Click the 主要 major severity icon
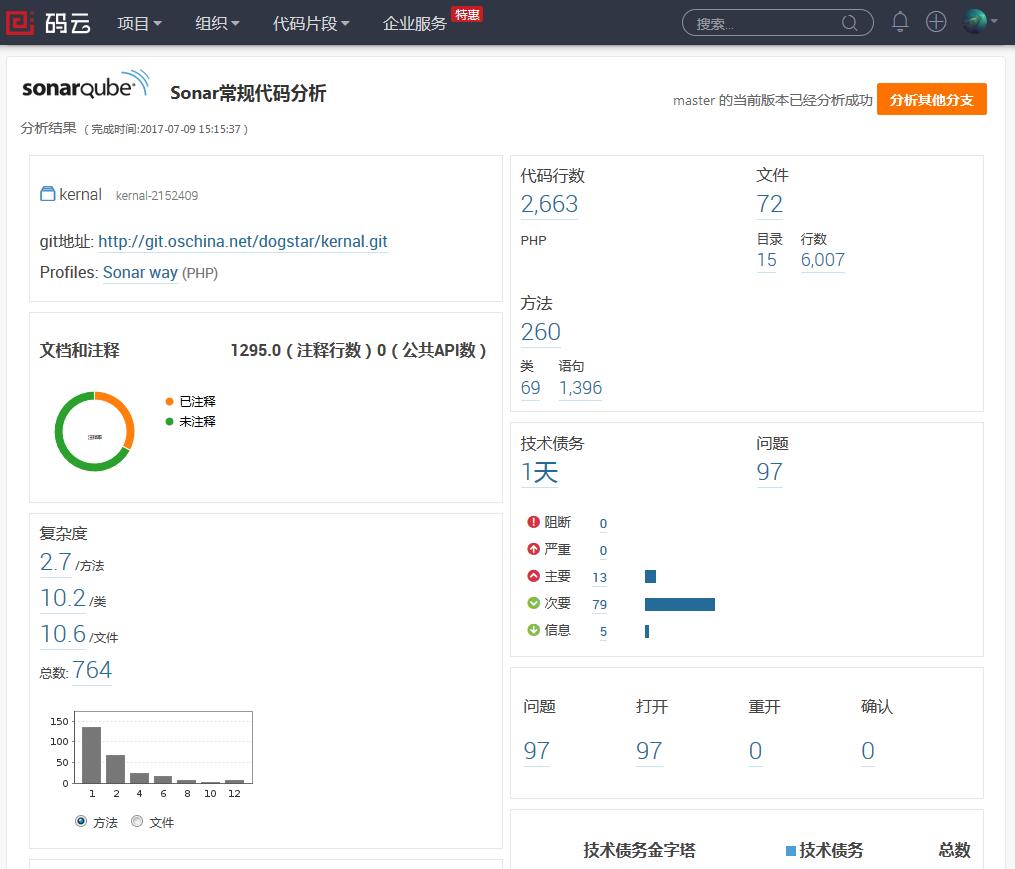Image resolution: width=1015 pixels, height=869 pixels. [533, 576]
